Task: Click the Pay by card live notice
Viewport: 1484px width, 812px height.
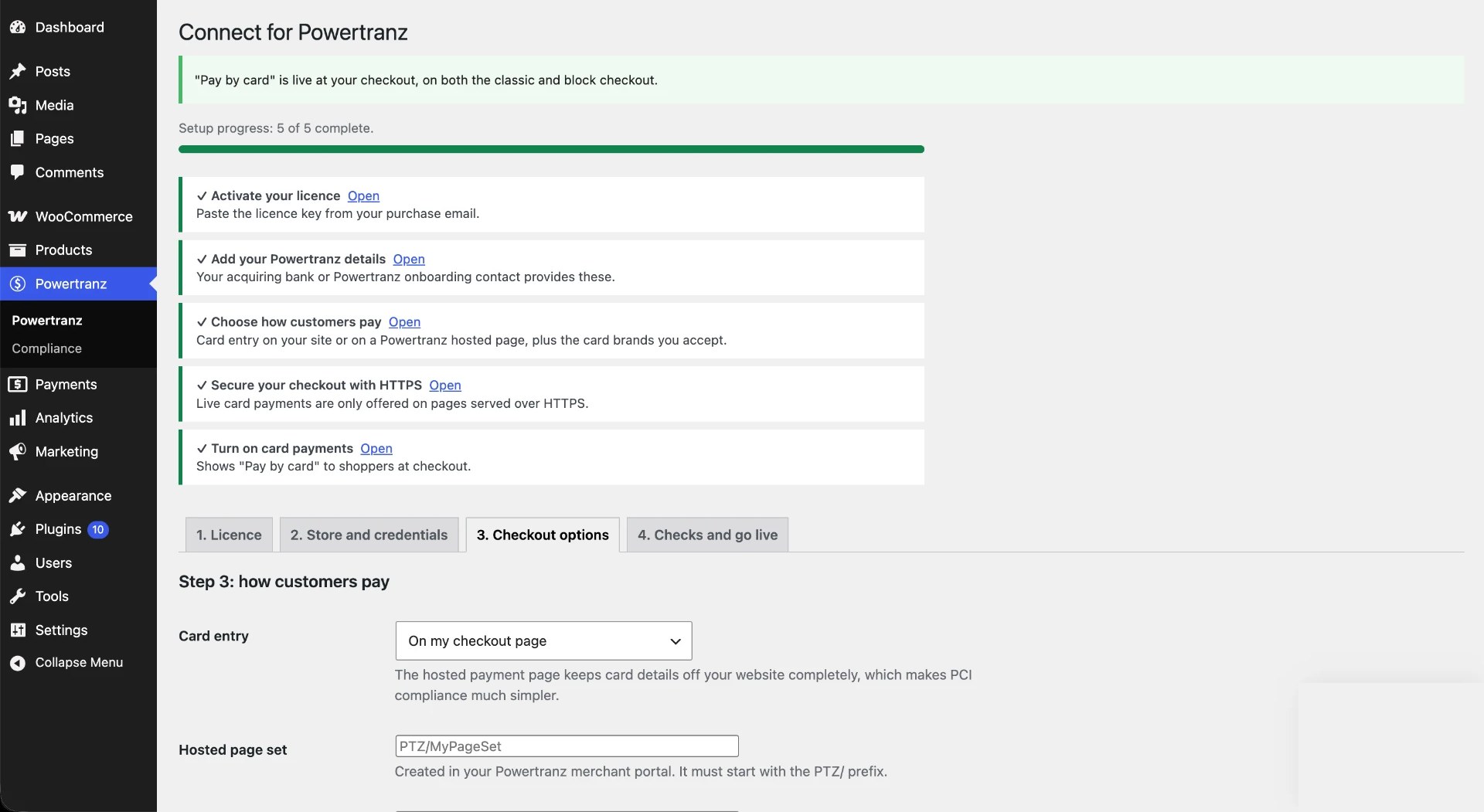Action: click(822, 80)
